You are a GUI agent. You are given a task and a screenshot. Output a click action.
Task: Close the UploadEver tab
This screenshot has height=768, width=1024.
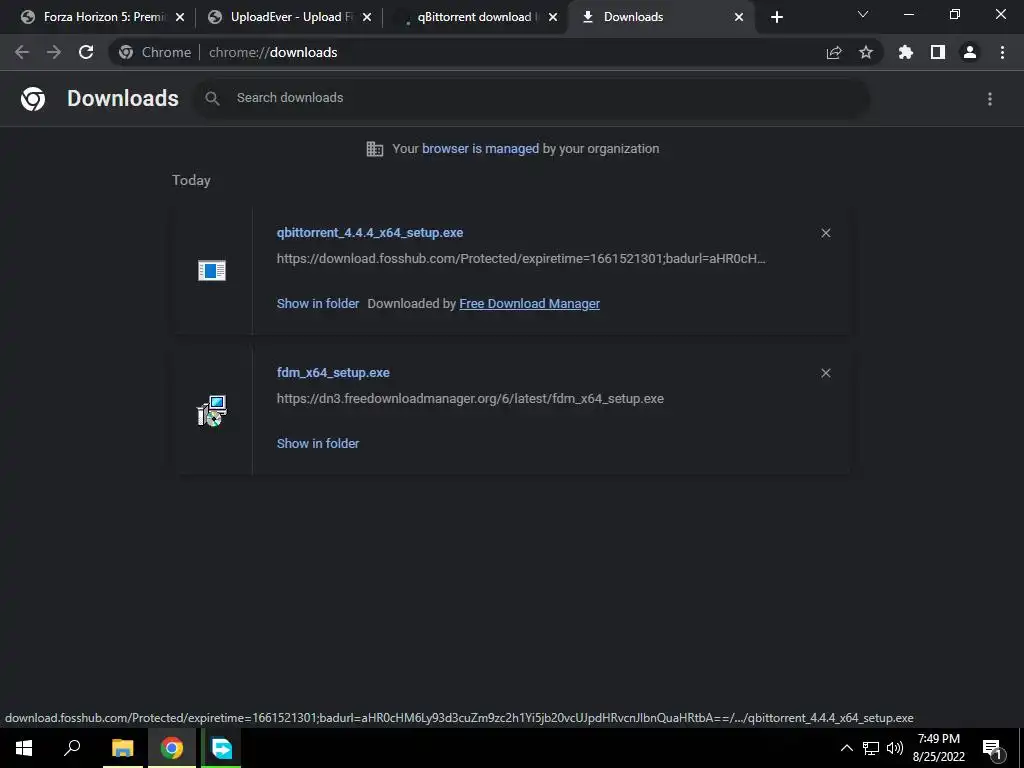click(367, 17)
